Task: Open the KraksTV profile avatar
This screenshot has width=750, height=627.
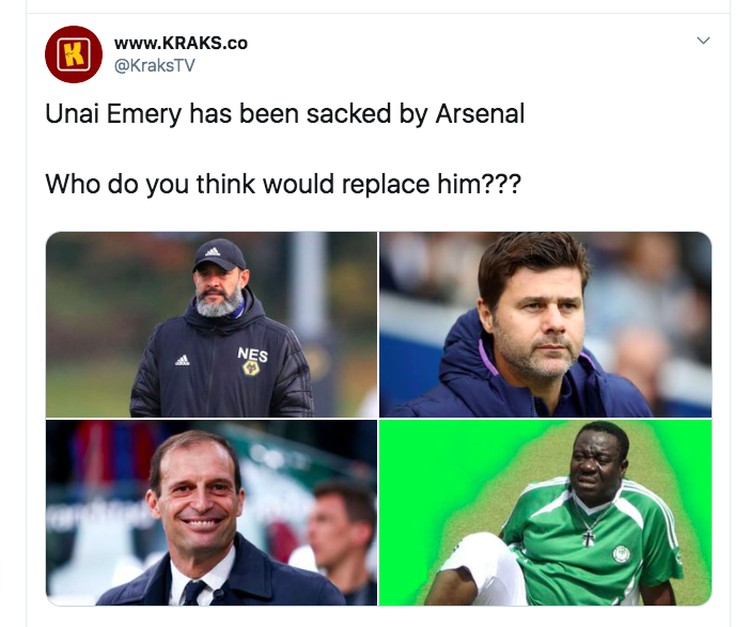Action: pyautogui.click(x=73, y=54)
